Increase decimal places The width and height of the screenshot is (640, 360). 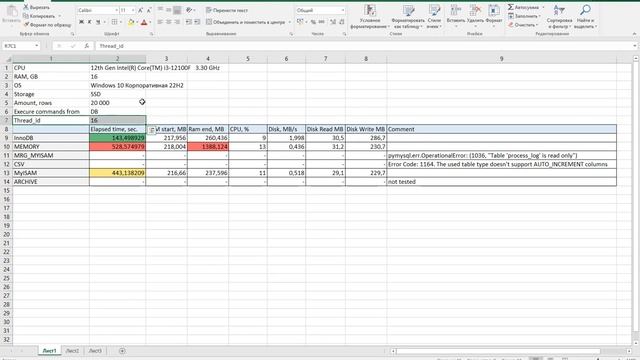pos(333,22)
